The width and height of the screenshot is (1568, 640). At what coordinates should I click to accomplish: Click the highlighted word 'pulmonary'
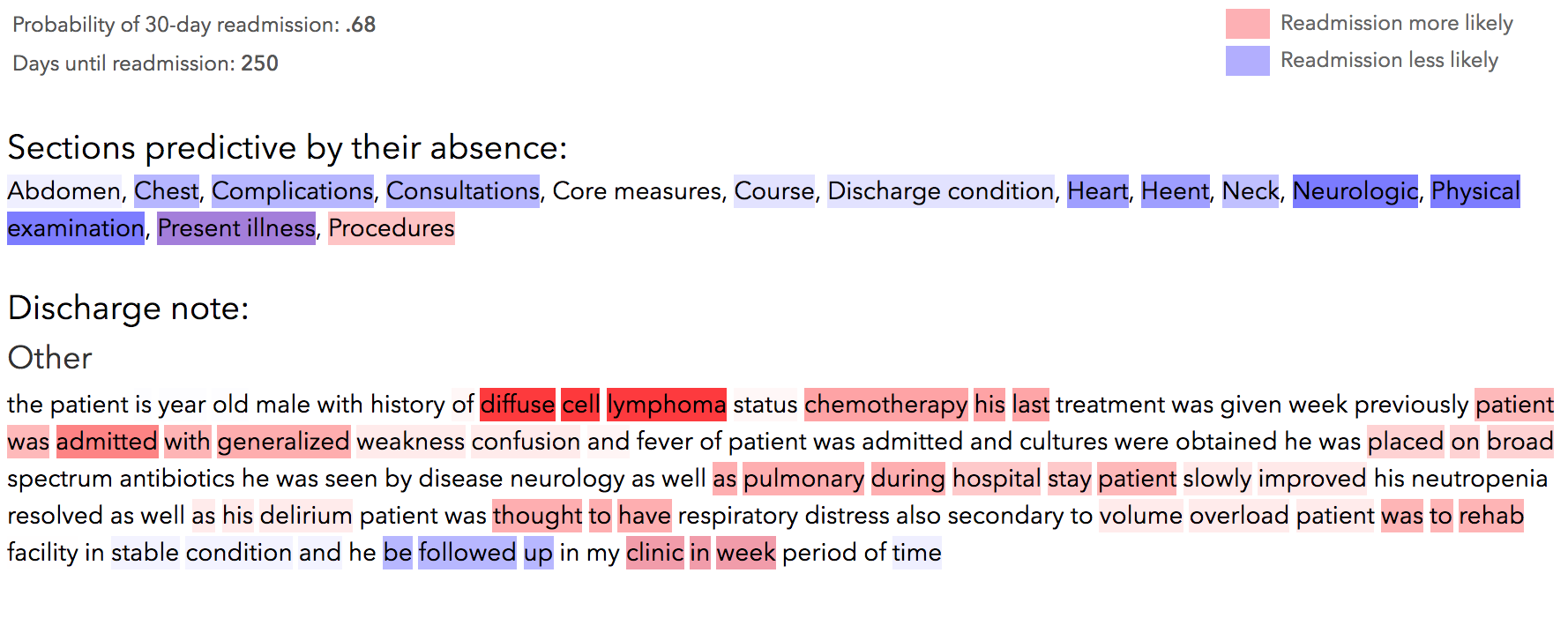click(x=803, y=479)
